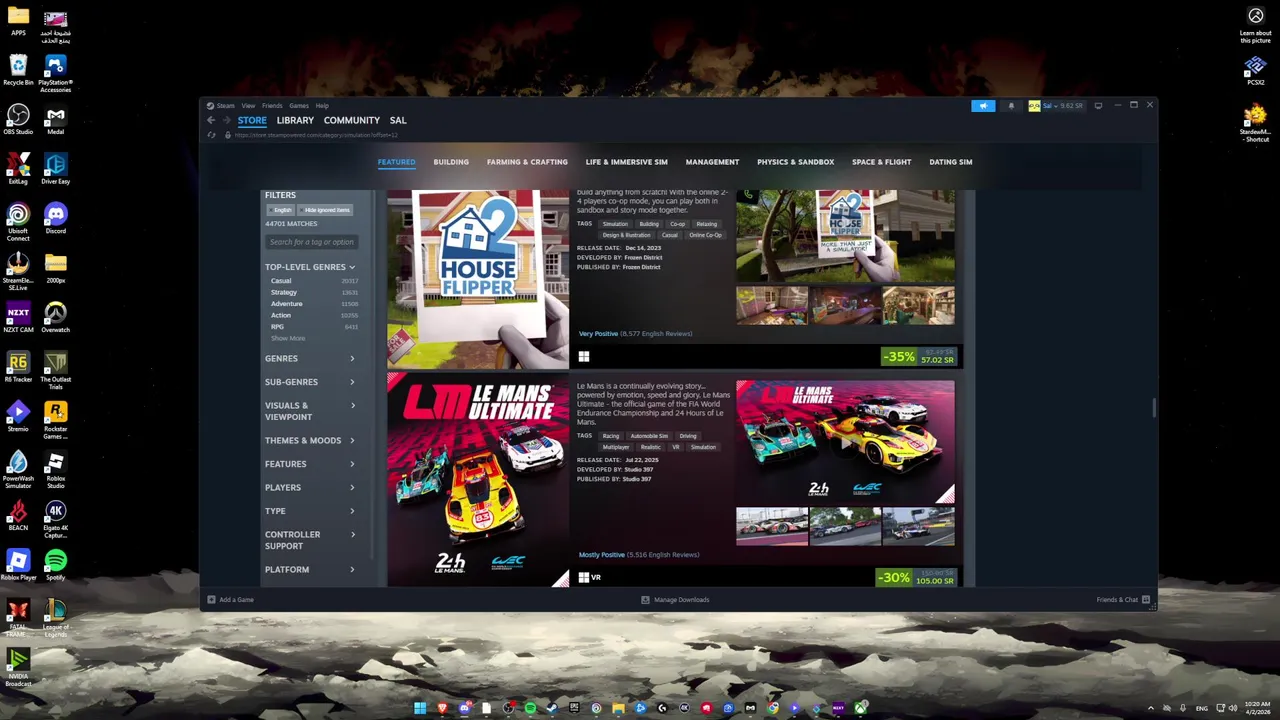Screen dimensions: 1280x720
Task: Switch to the COMMUNITY section
Action: point(351,120)
